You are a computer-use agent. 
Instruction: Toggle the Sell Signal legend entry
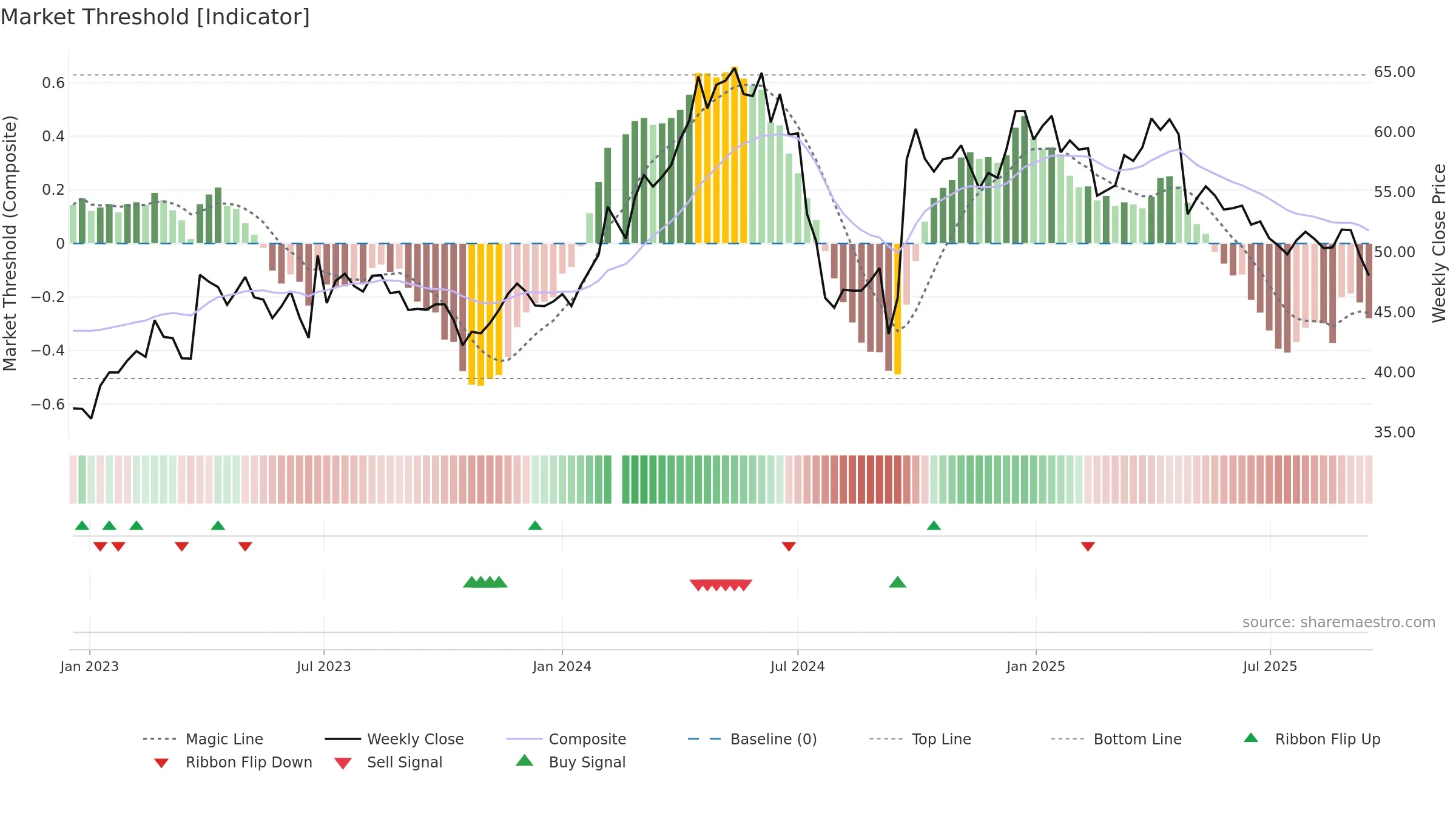pos(388,762)
